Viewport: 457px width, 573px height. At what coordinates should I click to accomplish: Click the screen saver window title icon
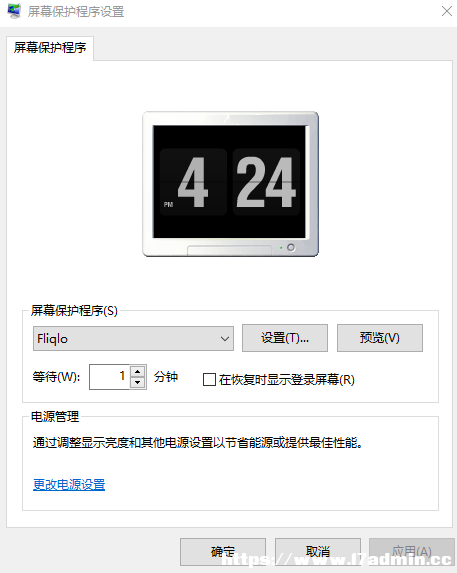point(15,11)
